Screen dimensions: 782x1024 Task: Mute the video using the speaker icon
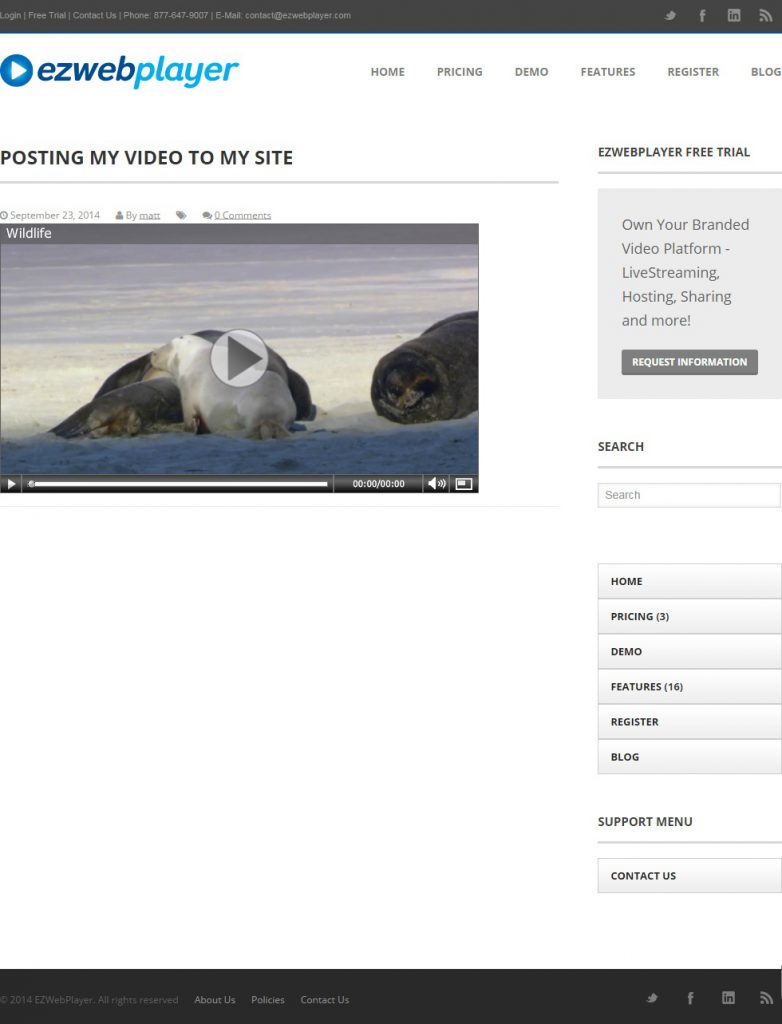[x=436, y=484]
